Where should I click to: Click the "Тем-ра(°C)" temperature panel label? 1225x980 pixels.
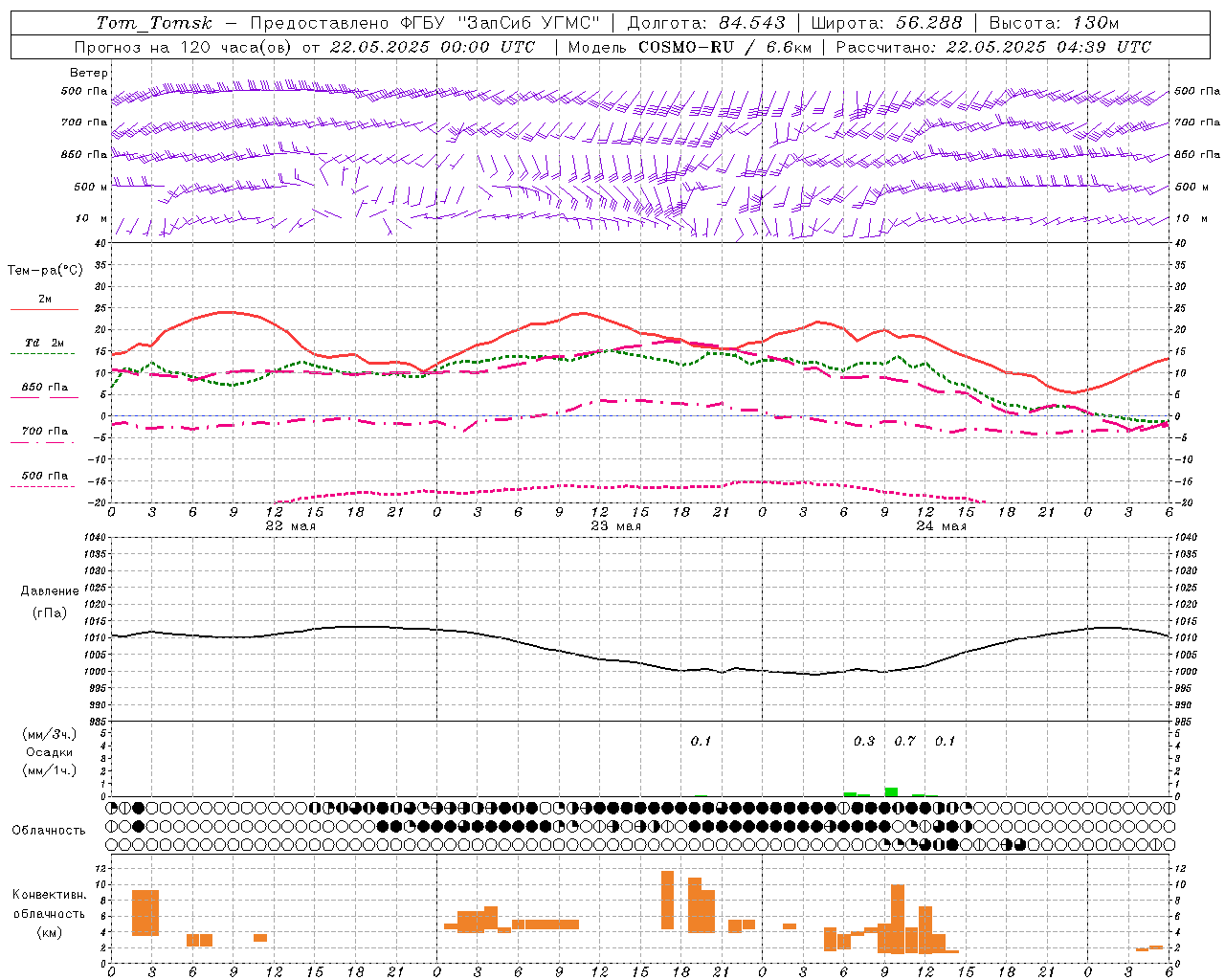tap(45, 271)
